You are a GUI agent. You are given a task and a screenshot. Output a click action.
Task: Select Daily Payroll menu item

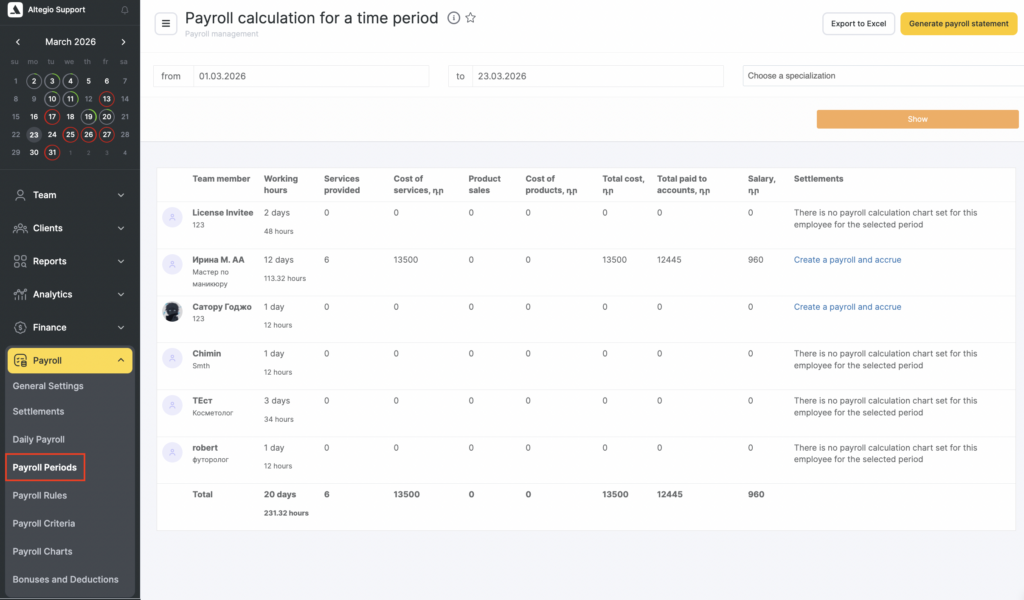pos(38,439)
